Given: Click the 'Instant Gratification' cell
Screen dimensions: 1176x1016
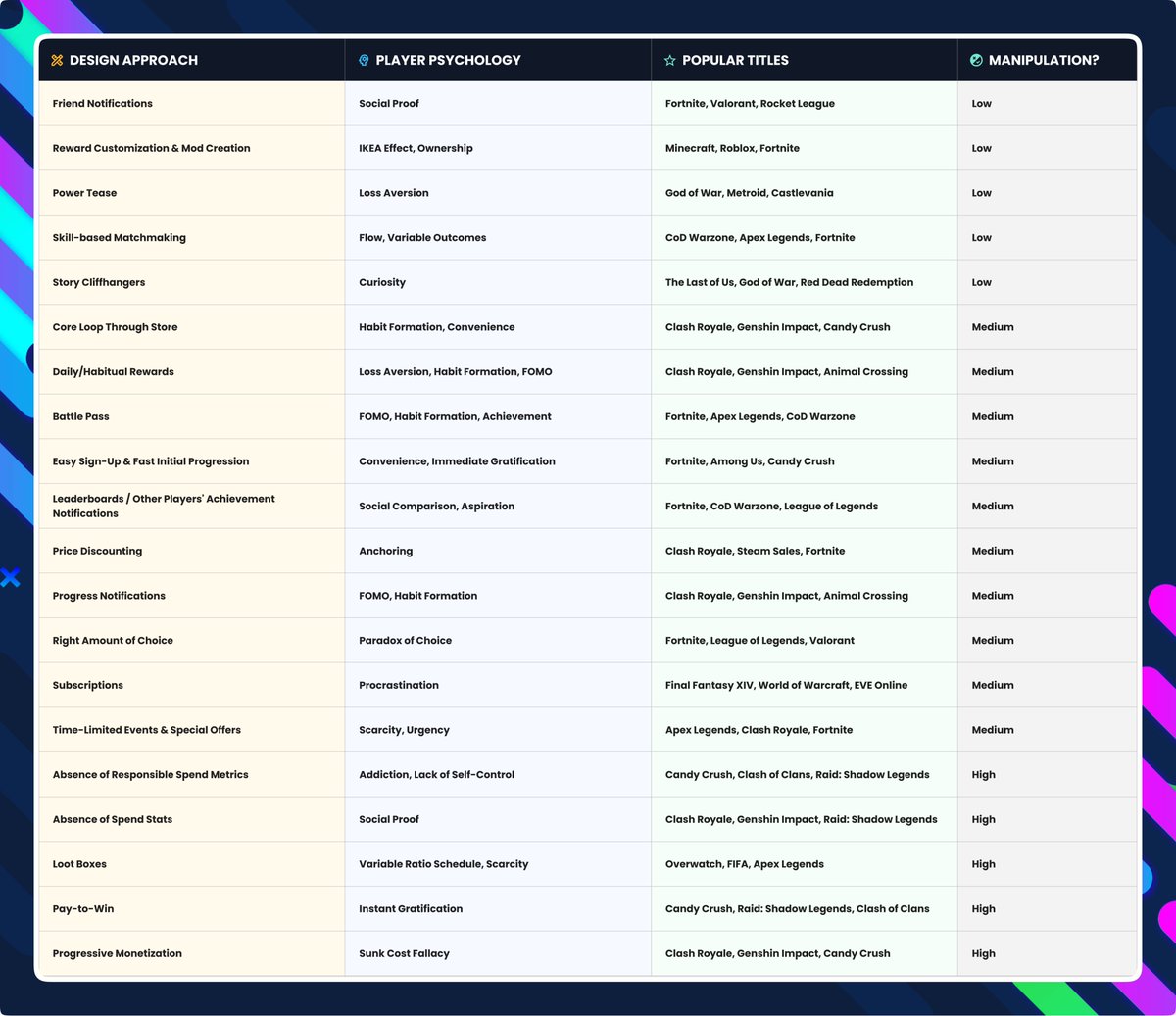Looking at the screenshot, I should click(x=498, y=908).
